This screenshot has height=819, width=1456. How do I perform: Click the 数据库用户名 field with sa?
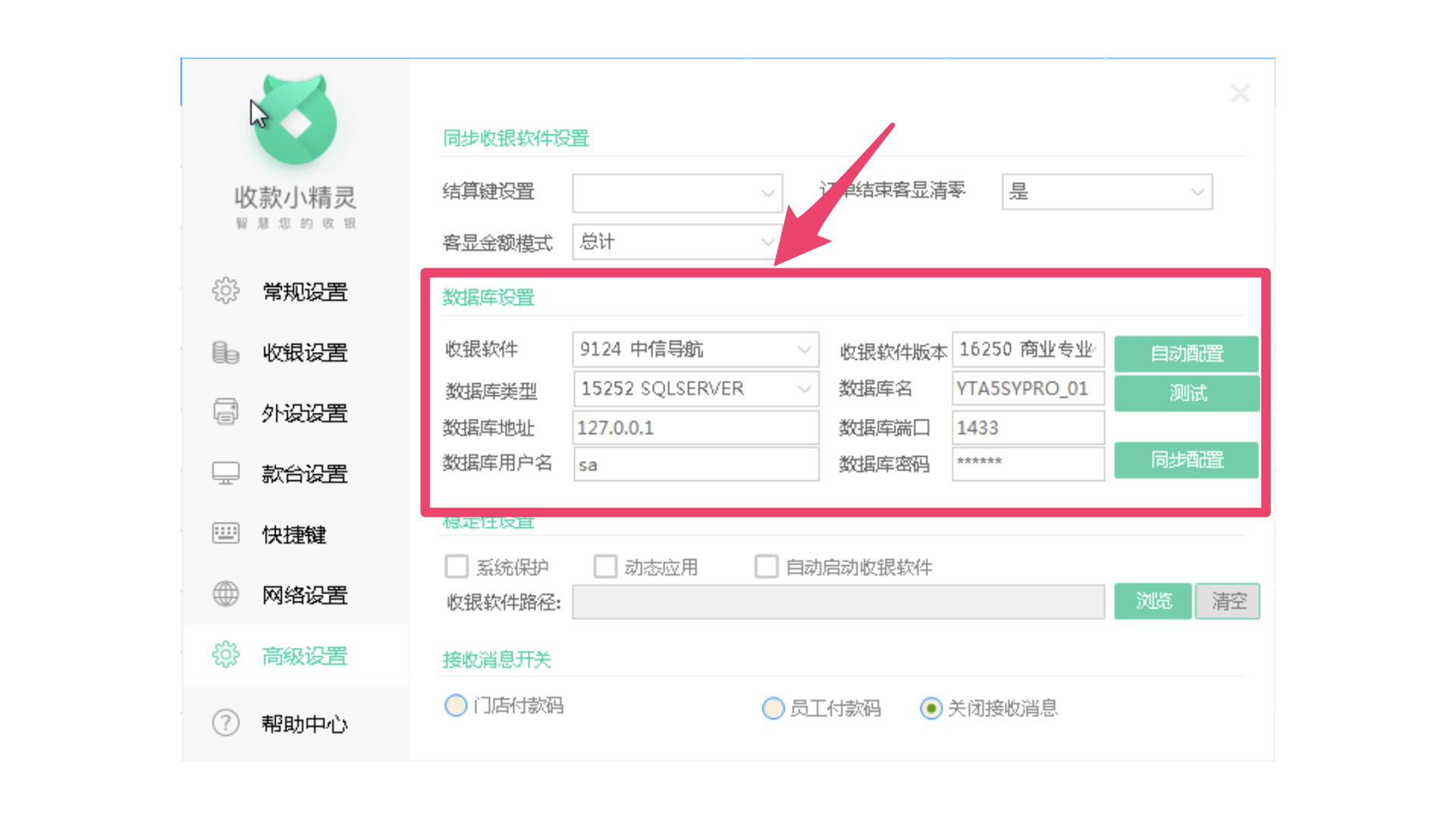click(x=695, y=464)
